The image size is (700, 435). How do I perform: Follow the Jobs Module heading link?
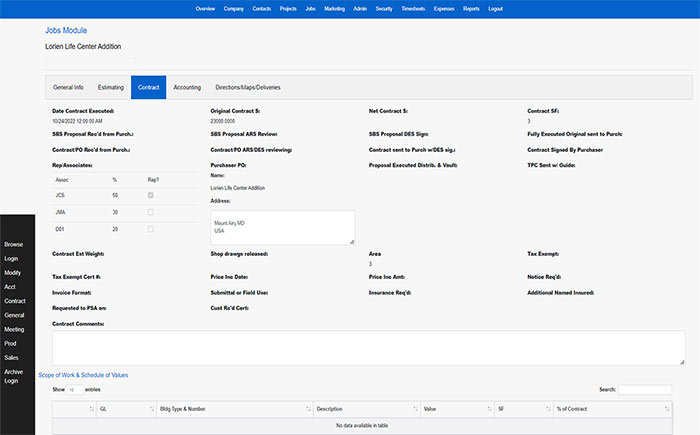point(66,30)
